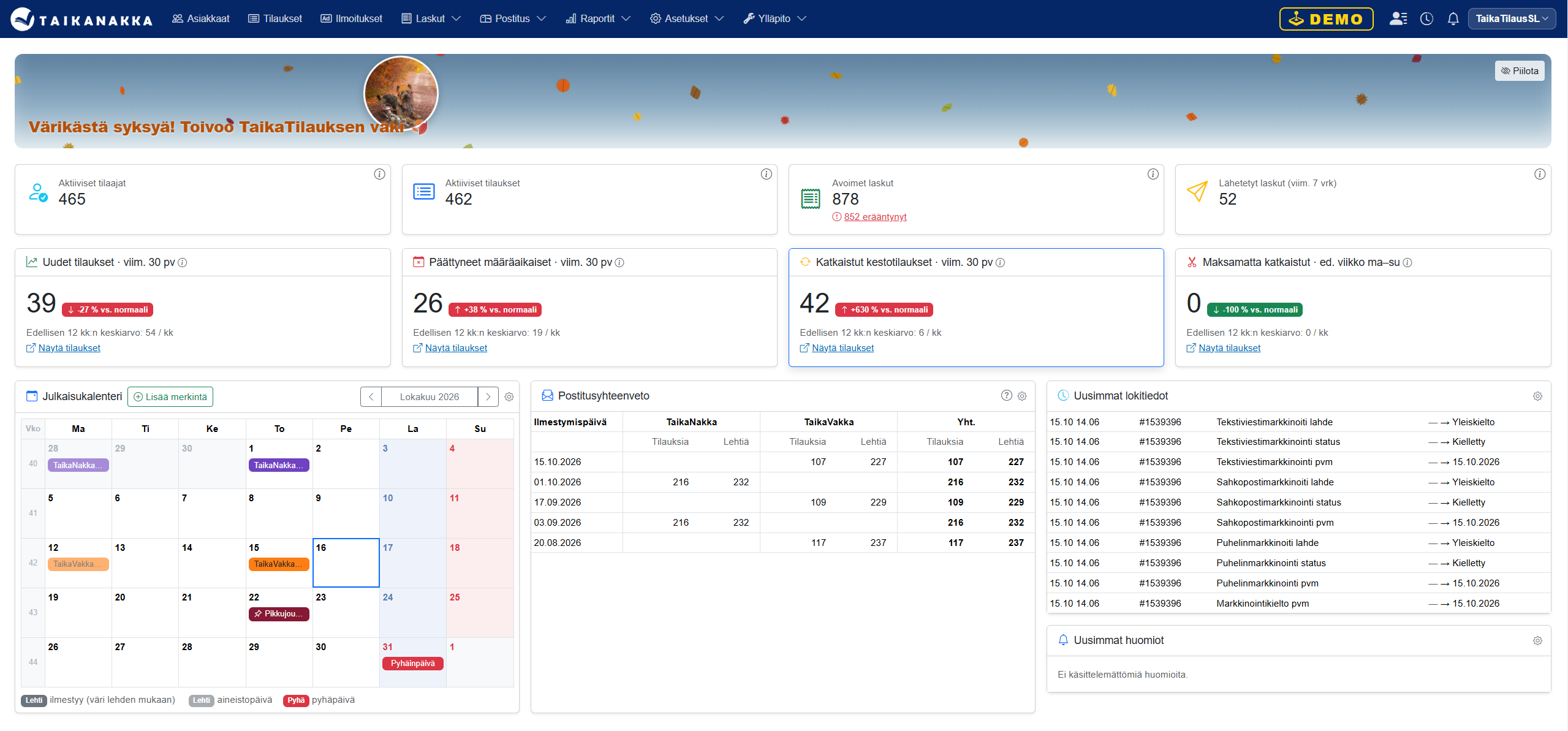The height and width of the screenshot is (731, 1568).
Task: Show info for Päättyneet määräaikaiset stat
Action: tap(619, 262)
